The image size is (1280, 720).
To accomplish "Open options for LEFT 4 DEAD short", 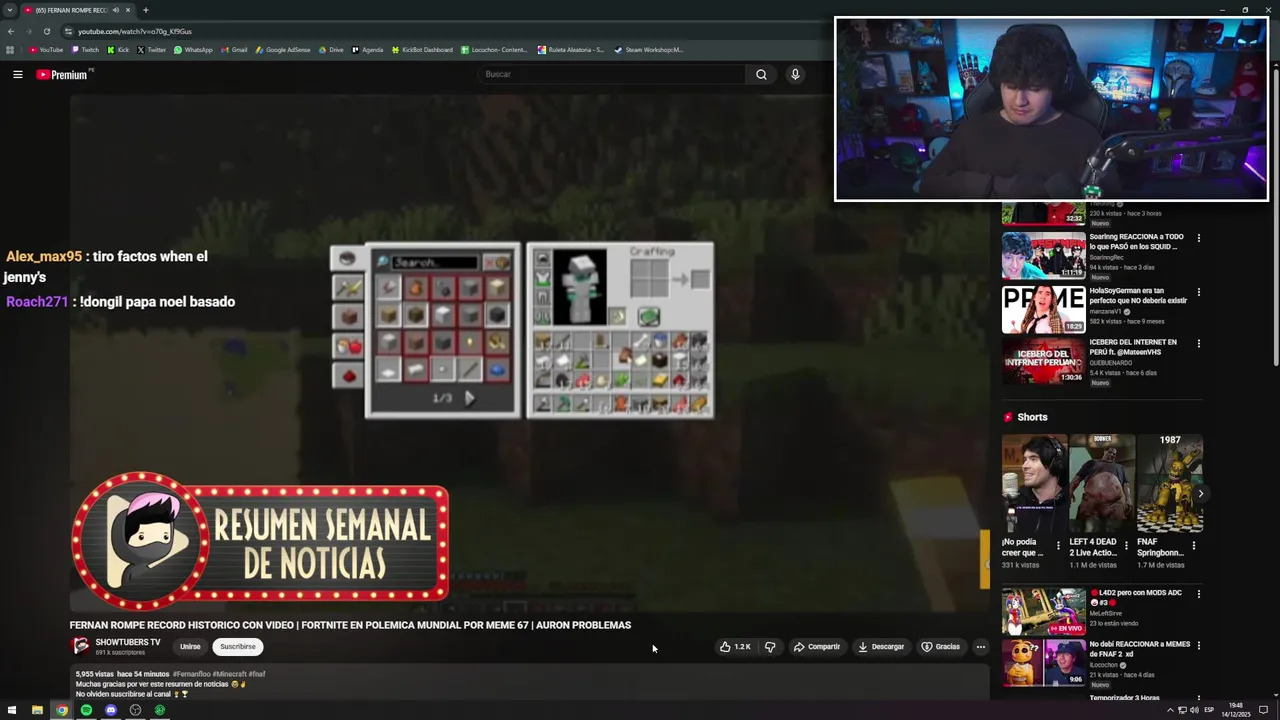I will 1126,546.
